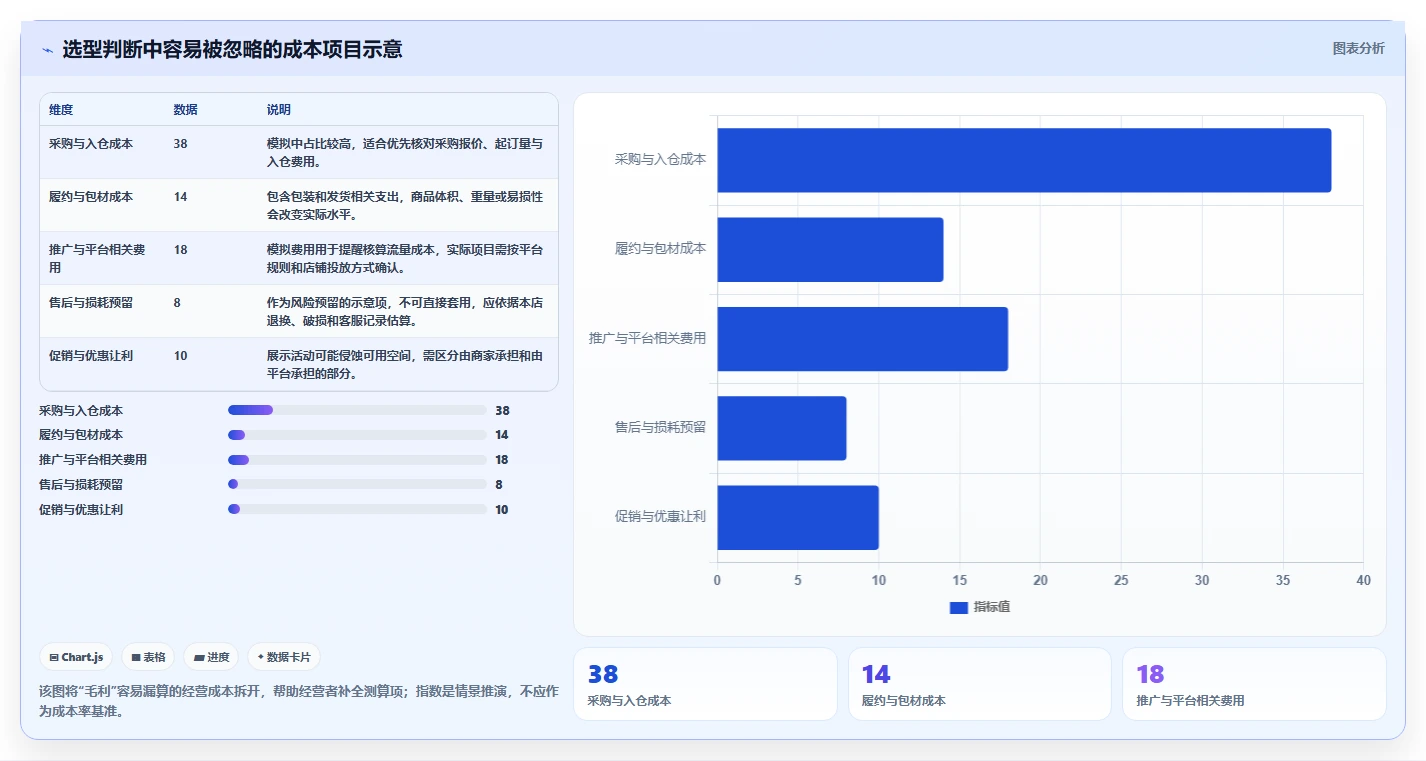The width and height of the screenshot is (1426, 761).
Task: Open the data card showing 38 采购与入仓成本
Action: coord(705,684)
